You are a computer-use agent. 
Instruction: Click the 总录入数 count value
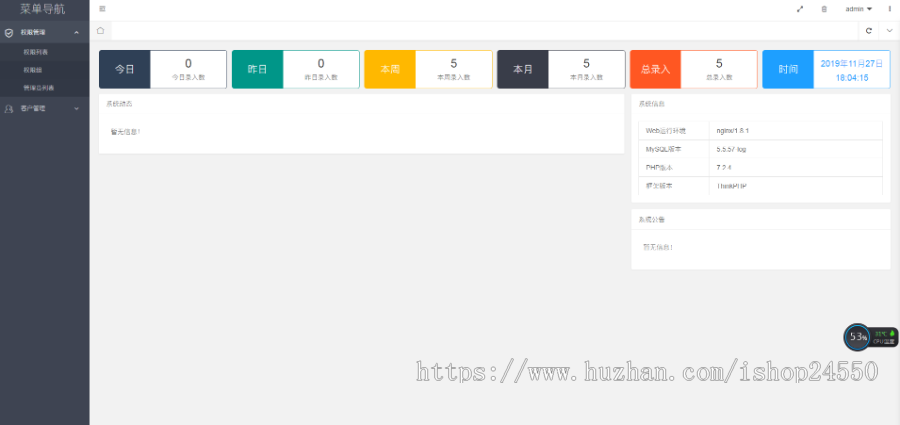719,63
